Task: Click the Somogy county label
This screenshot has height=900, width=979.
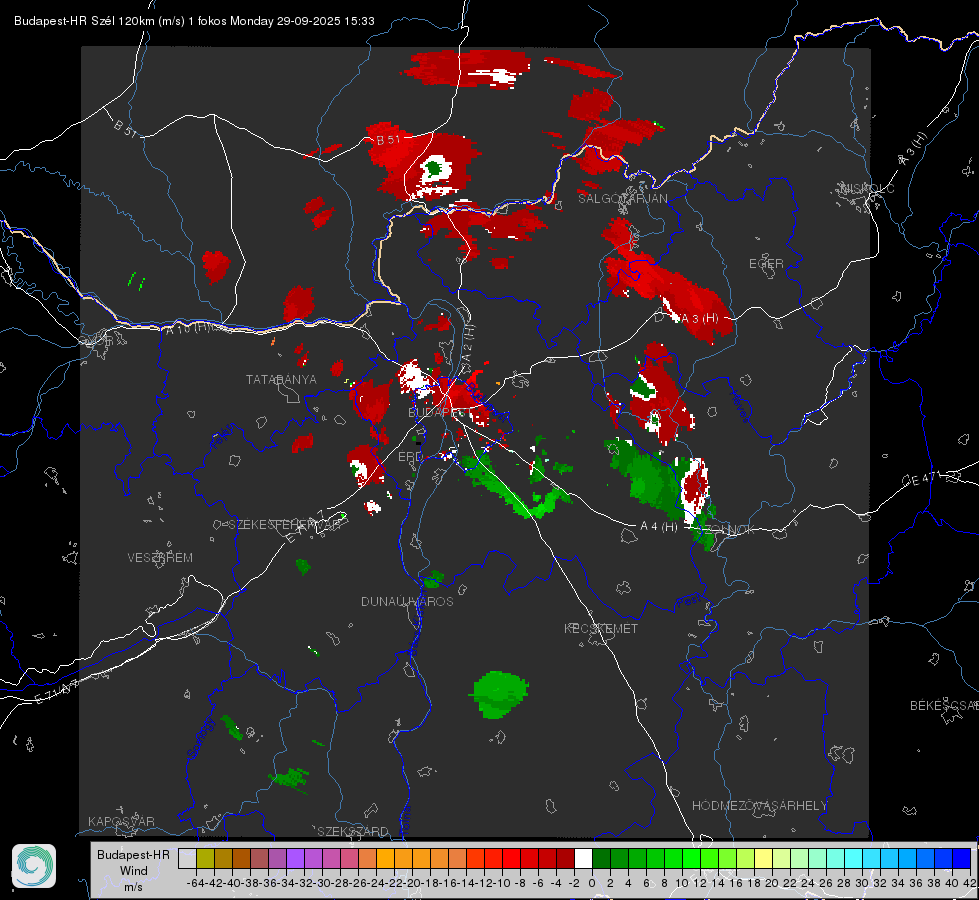Action: coord(200,738)
